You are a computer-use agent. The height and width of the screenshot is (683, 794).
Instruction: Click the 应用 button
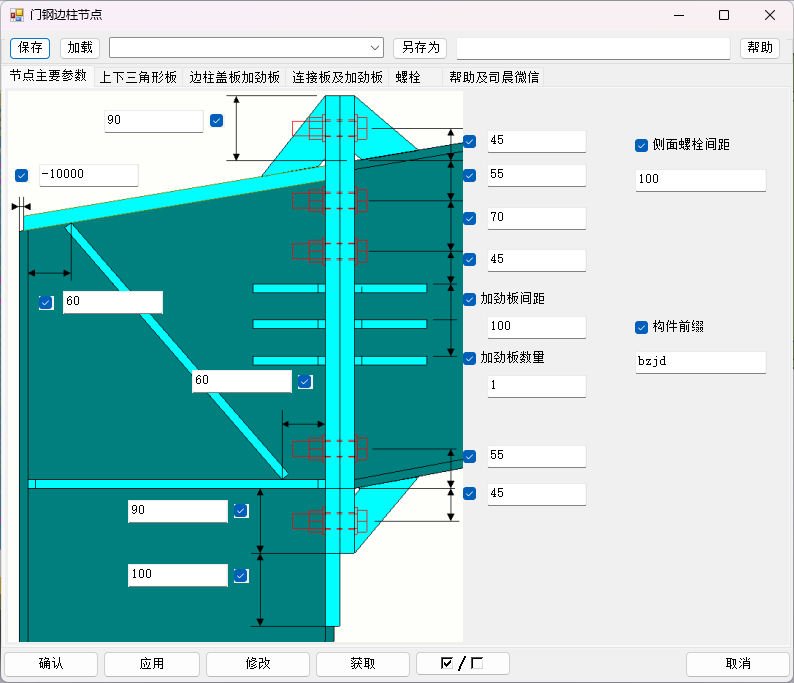[x=151, y=664]
